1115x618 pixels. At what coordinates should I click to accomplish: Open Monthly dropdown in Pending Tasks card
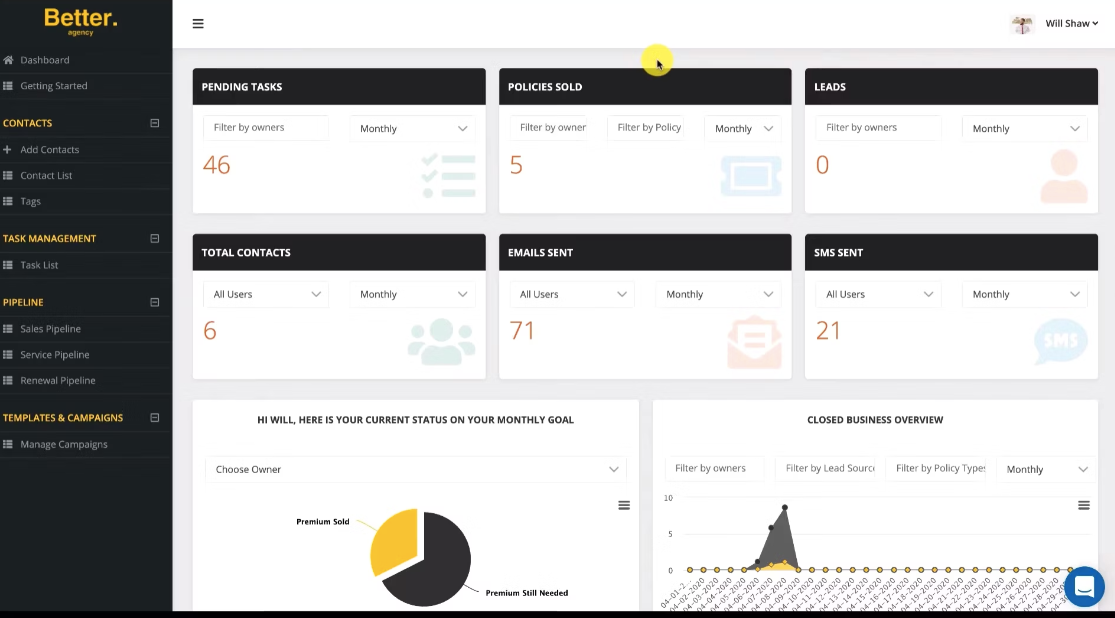point(413,128)
